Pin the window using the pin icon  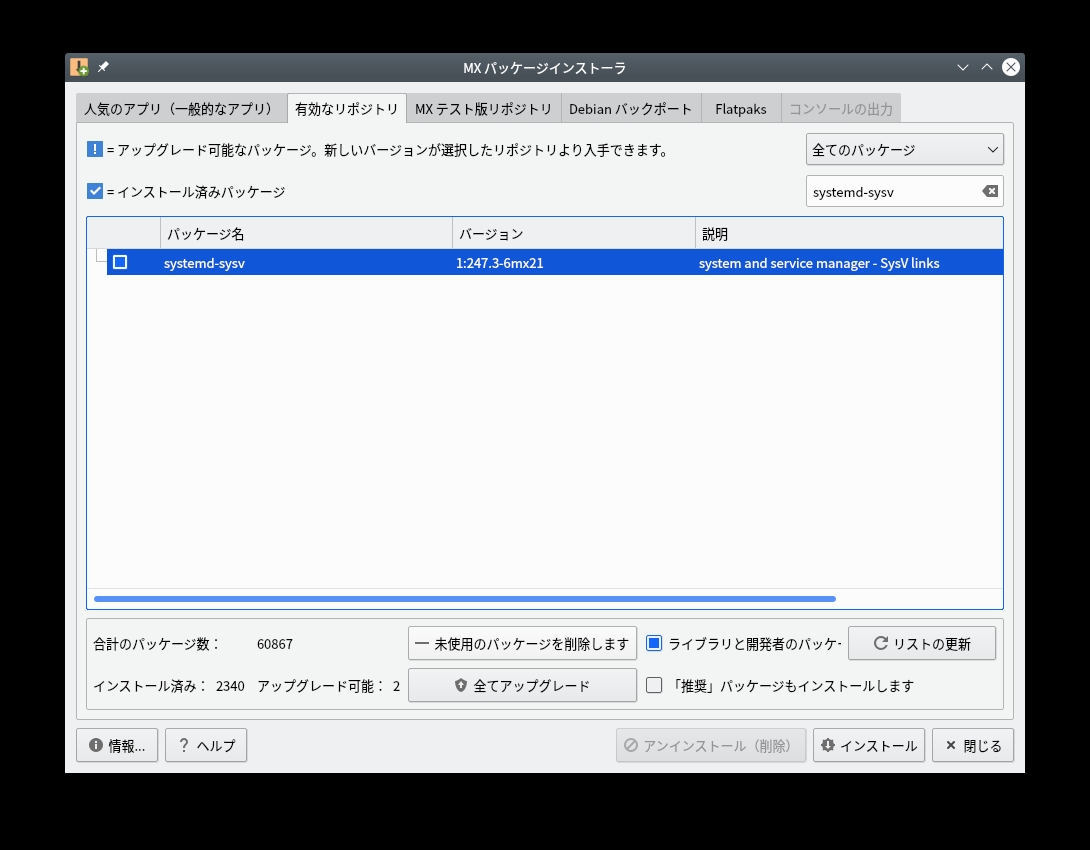point(103,67)
